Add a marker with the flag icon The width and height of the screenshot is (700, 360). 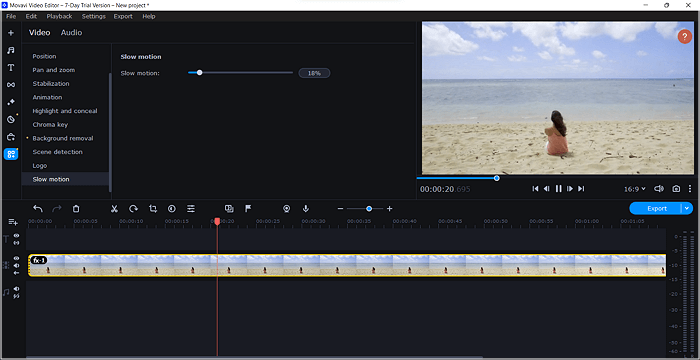248,209
